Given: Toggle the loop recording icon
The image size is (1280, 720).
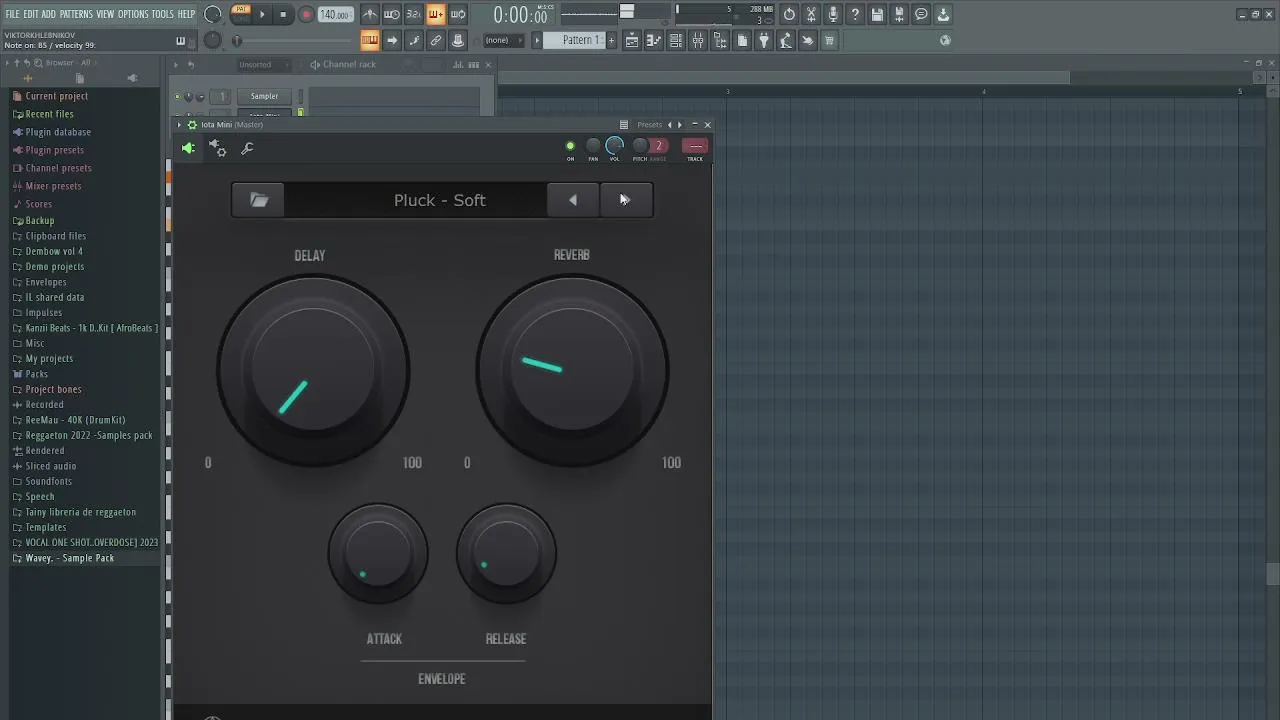Looking at the screenshot, I should (458, 14).
